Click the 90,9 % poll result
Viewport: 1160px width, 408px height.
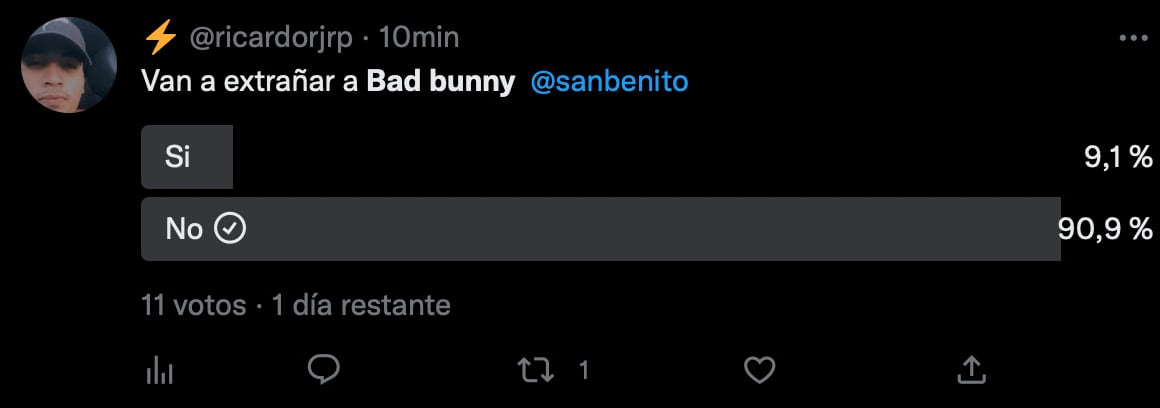pos(1107,229)
